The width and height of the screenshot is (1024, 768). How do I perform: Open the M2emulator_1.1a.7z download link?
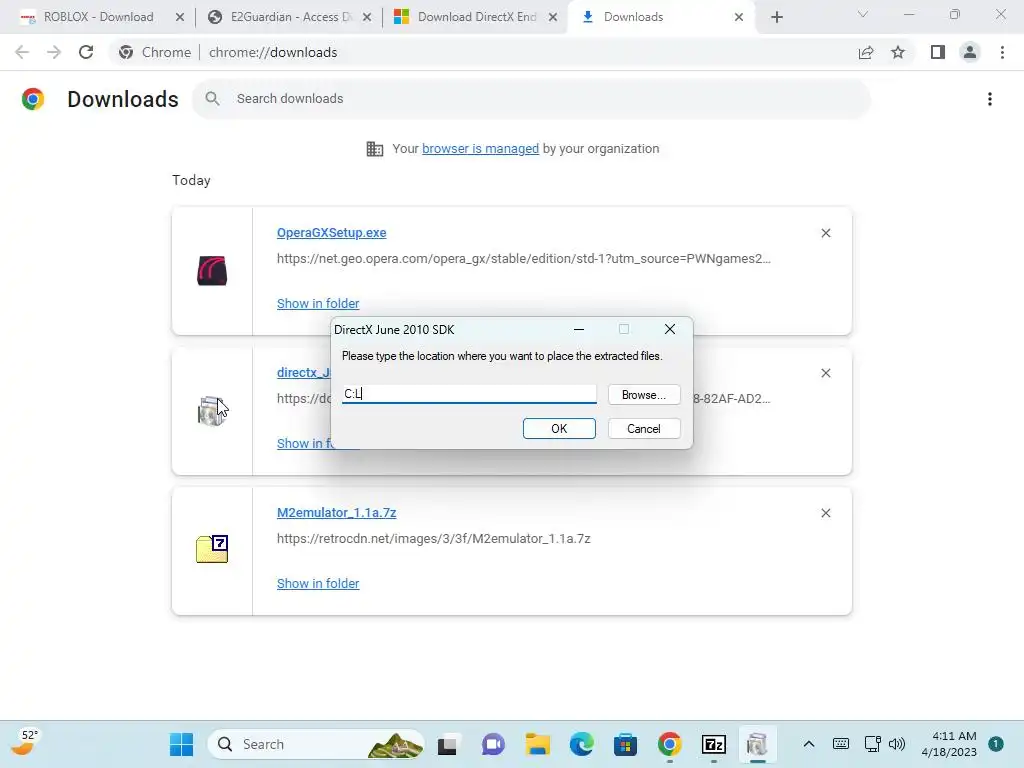336,513
